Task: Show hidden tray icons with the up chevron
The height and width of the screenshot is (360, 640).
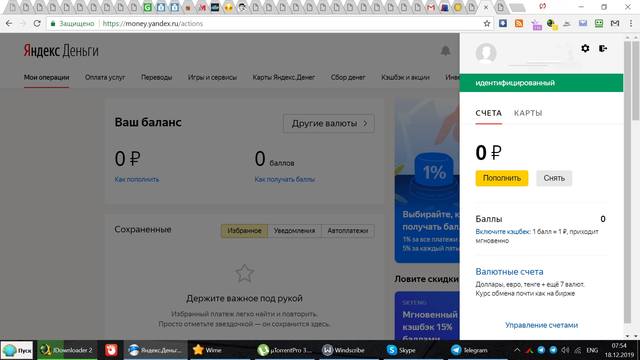Action: 517,350
